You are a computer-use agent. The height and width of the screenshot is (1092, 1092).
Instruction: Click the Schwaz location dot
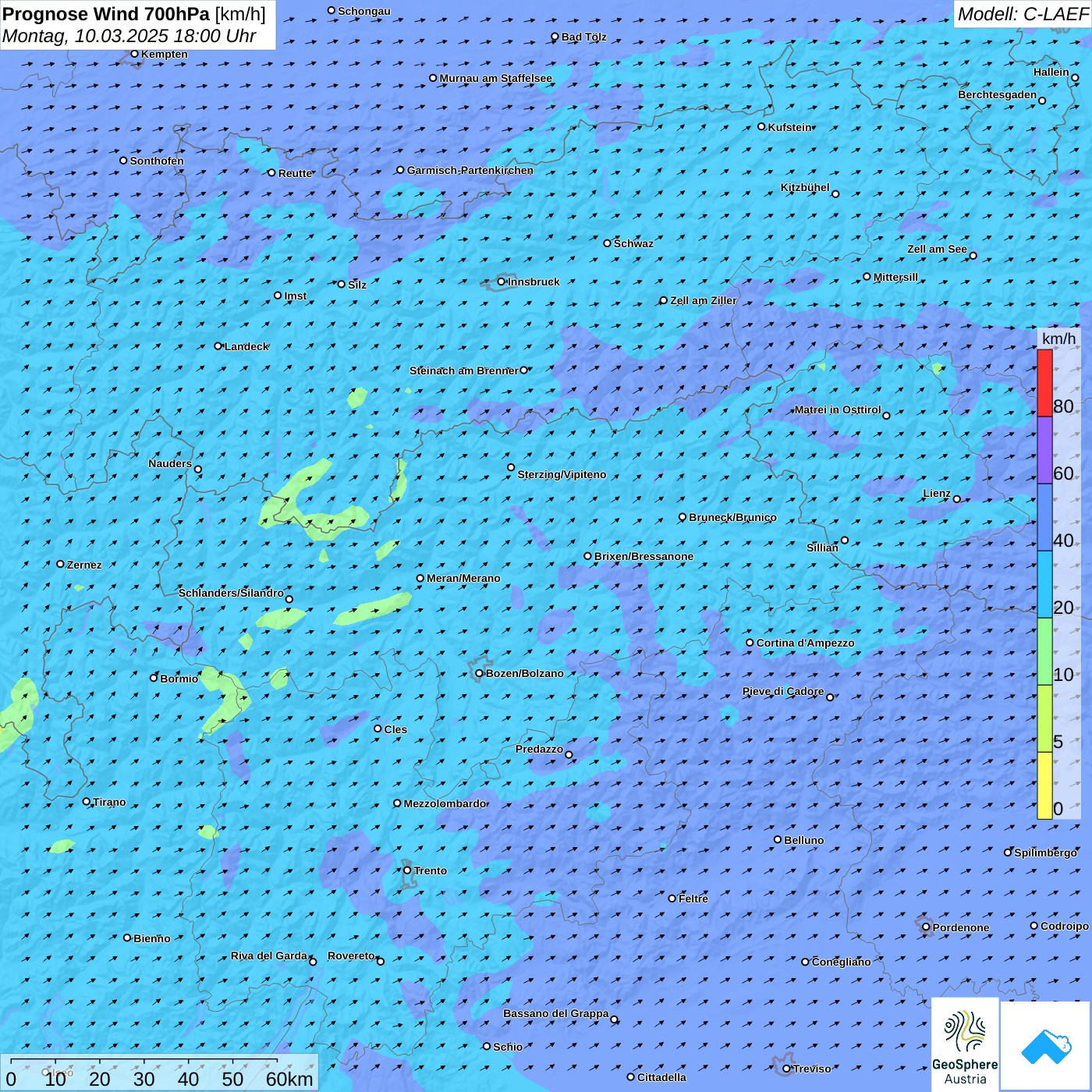pyautogui.click(x=607, y=243)
